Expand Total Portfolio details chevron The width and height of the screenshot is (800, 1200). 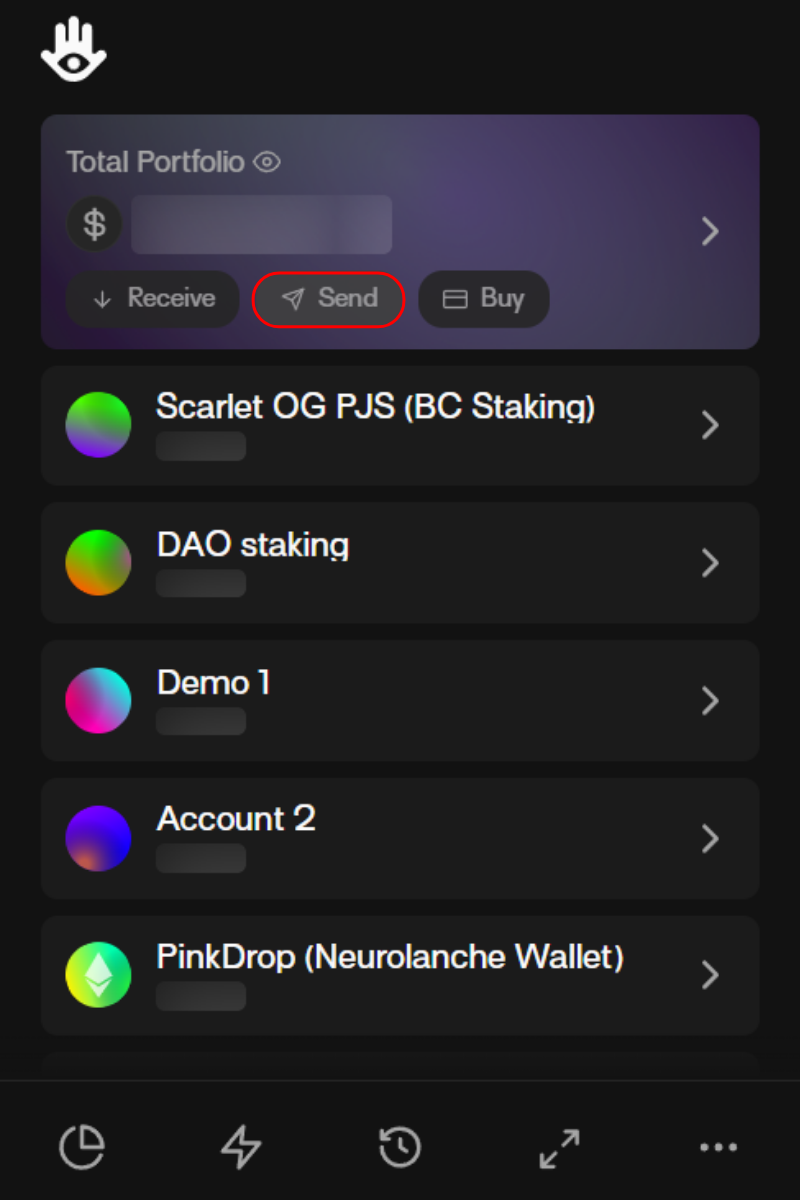[x=710, y=232]
